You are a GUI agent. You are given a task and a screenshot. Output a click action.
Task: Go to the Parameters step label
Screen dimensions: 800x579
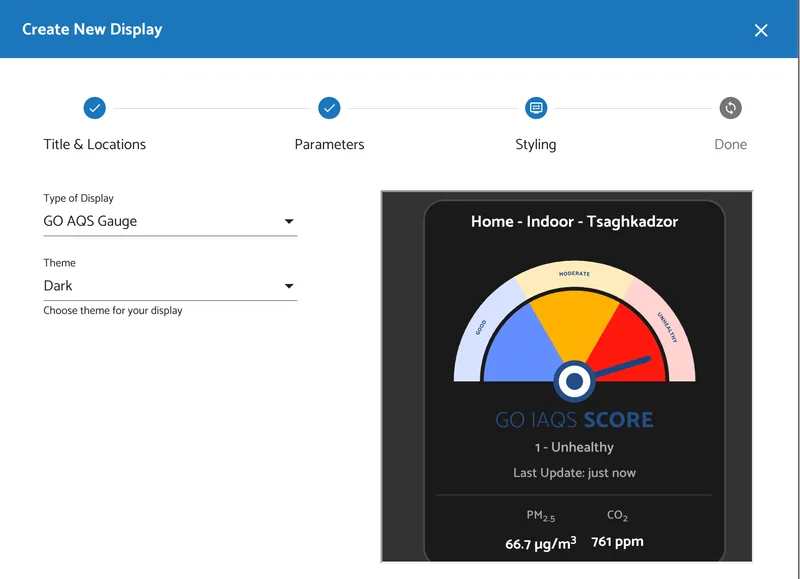point(329,144)
